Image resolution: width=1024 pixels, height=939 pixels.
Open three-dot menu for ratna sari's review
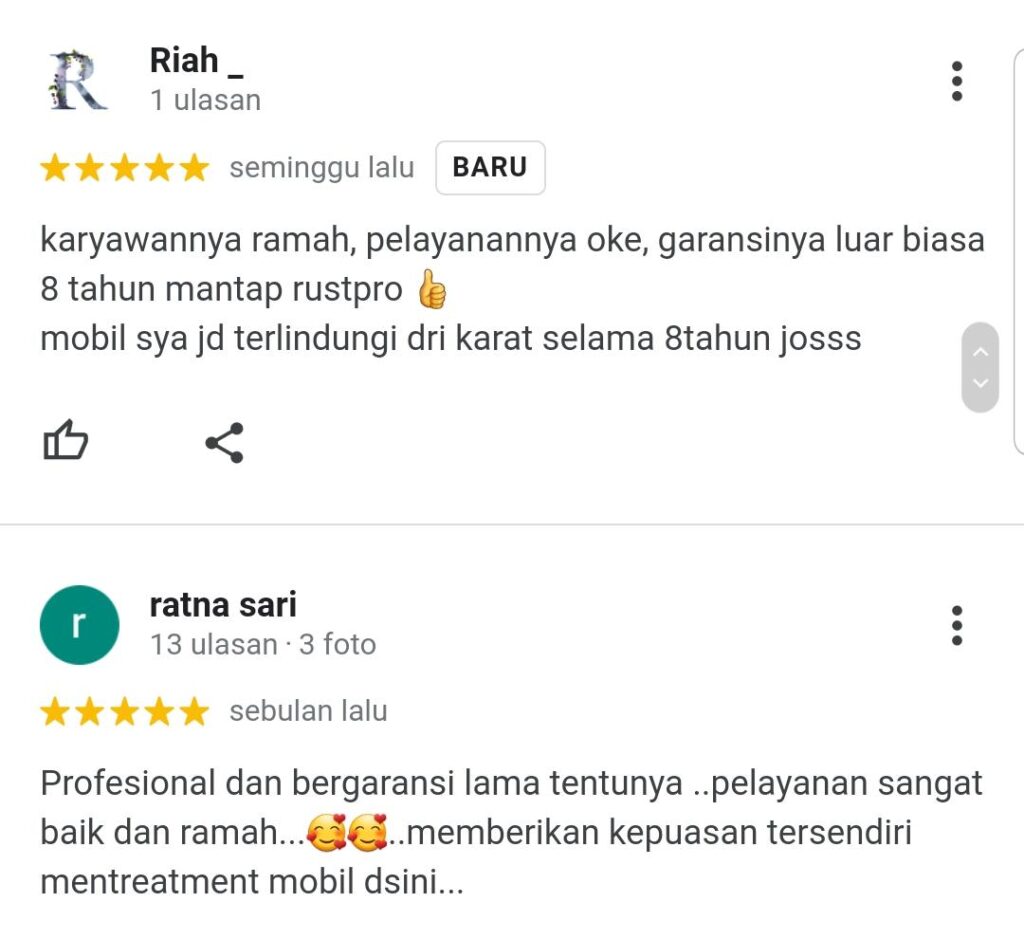957,626
